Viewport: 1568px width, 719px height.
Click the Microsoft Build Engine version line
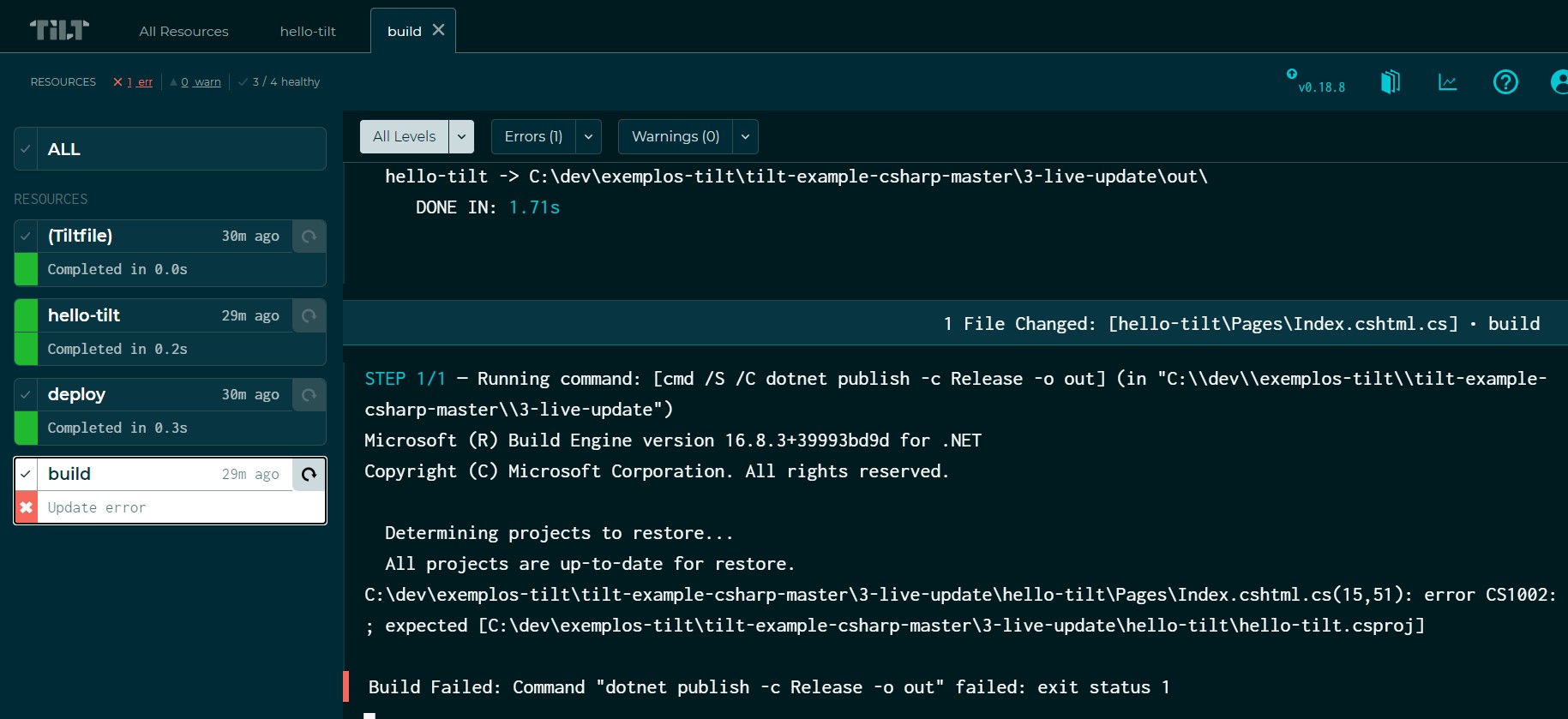pyautogui.click(x=673, y=440)
